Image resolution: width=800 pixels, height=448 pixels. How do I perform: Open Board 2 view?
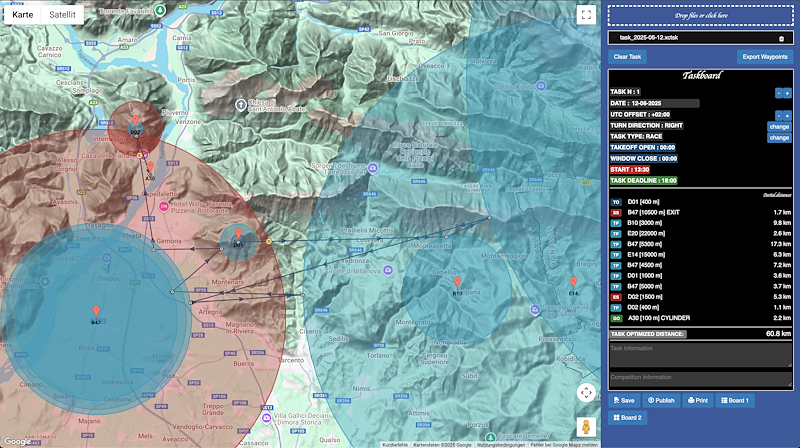627,417
